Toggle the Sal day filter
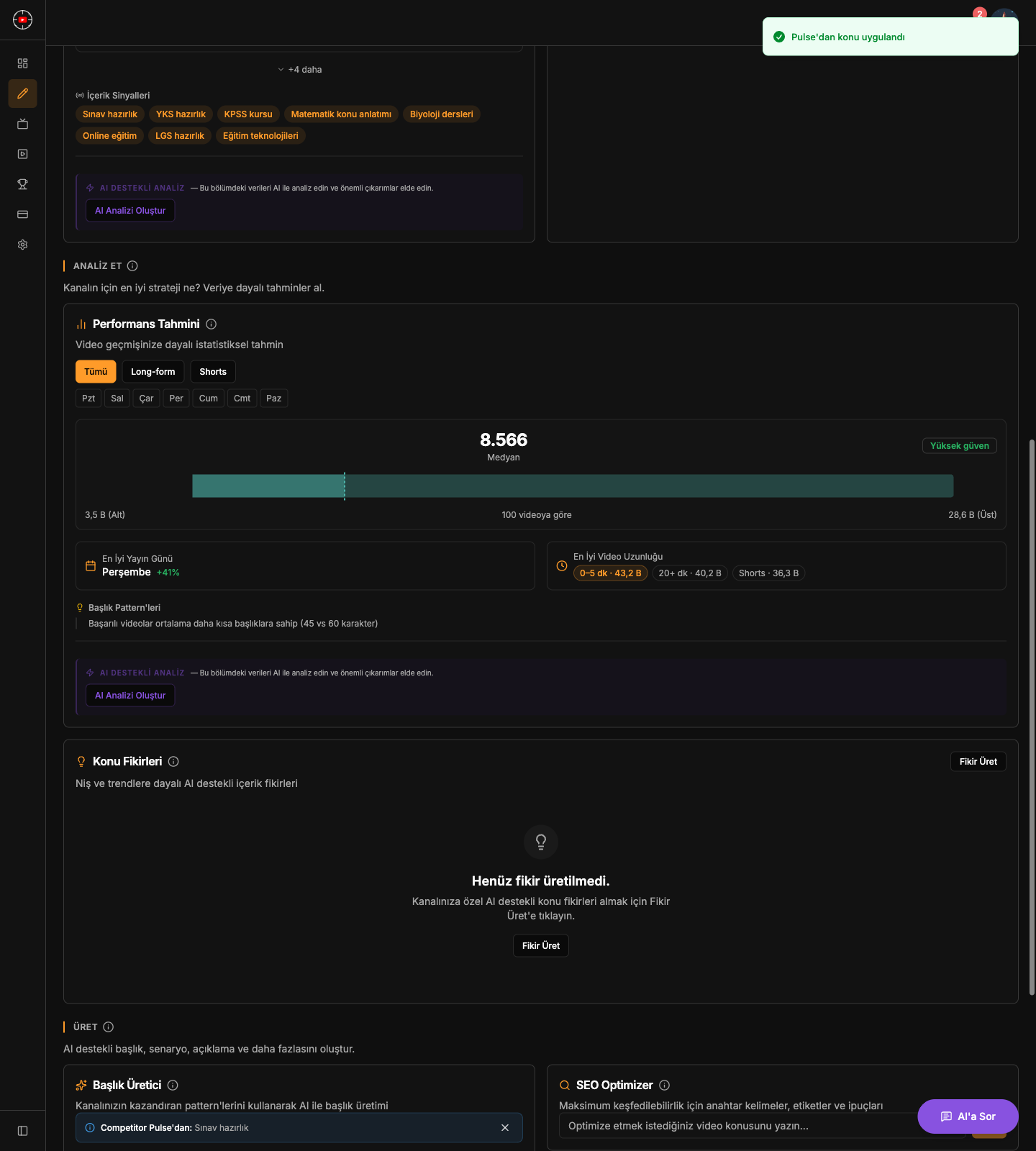Viewport: 1036px width, 1151px height. tap(117, 399)
